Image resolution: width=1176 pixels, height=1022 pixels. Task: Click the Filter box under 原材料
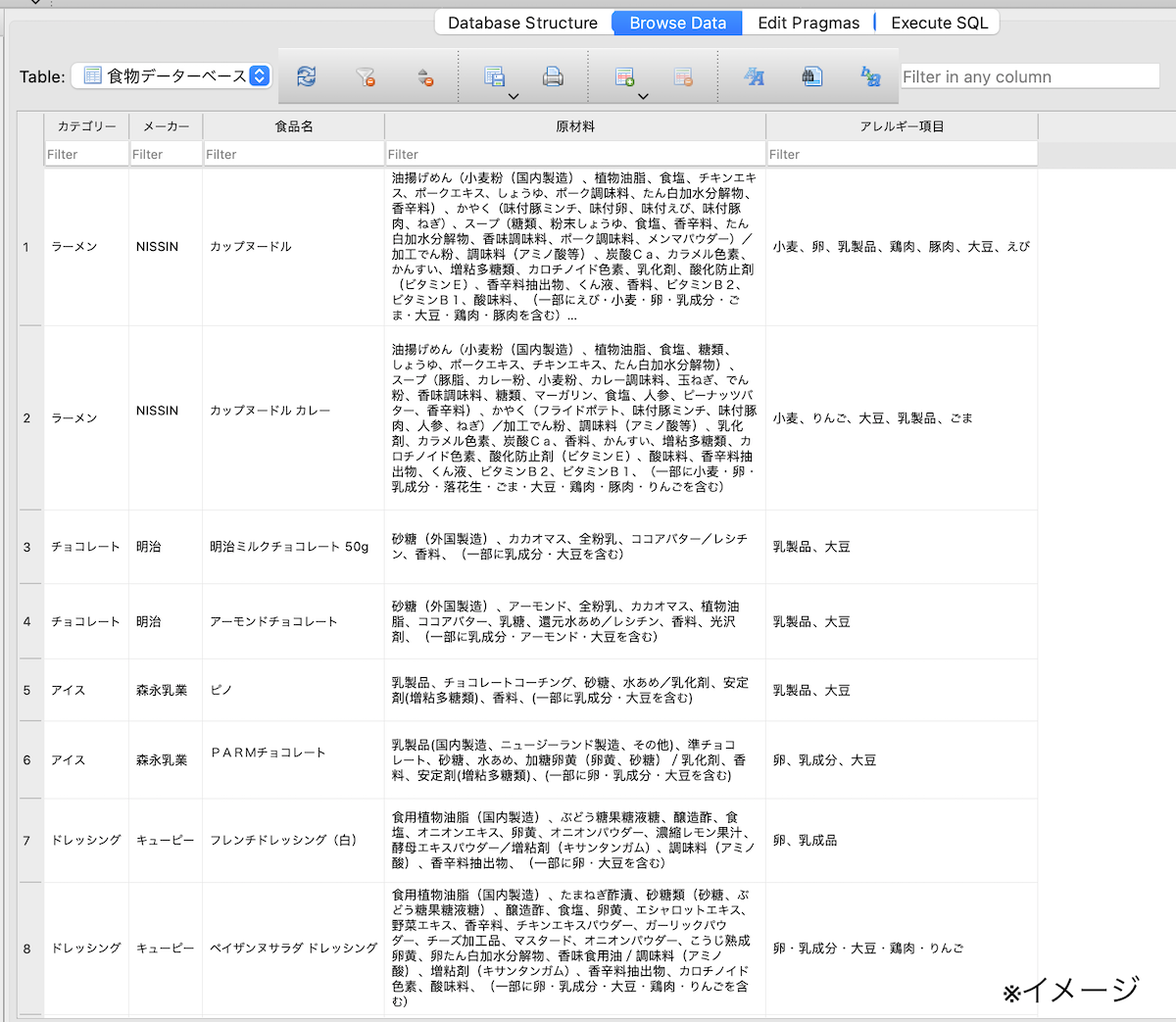(575, 154)
